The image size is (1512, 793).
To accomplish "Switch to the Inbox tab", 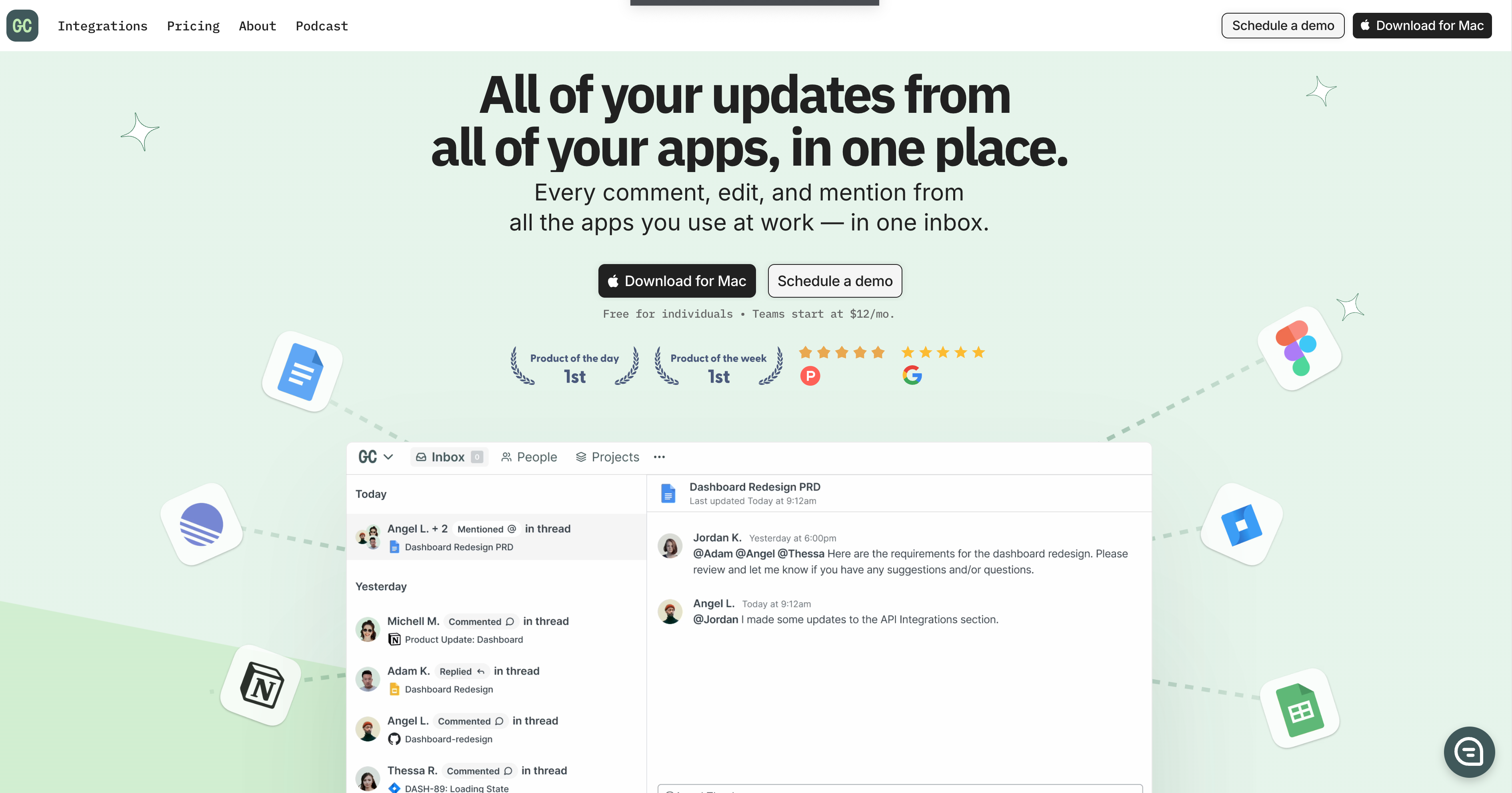I will click(x=447, y=456).
